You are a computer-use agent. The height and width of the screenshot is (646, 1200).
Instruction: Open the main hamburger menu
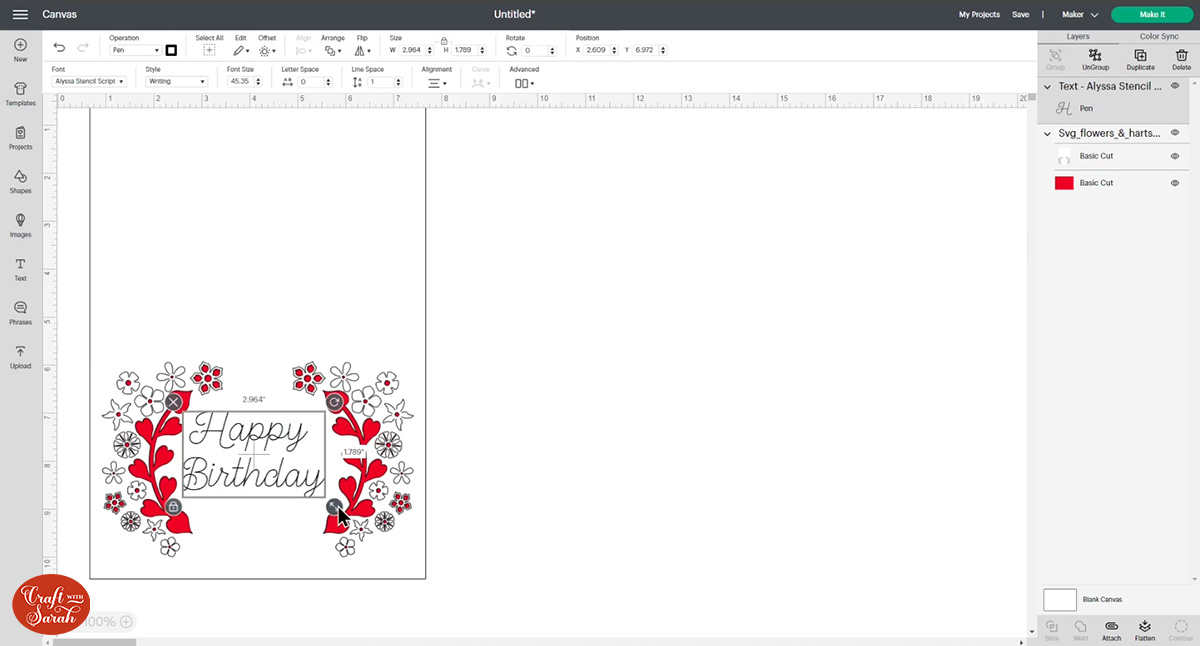click(x=20, y=14)
